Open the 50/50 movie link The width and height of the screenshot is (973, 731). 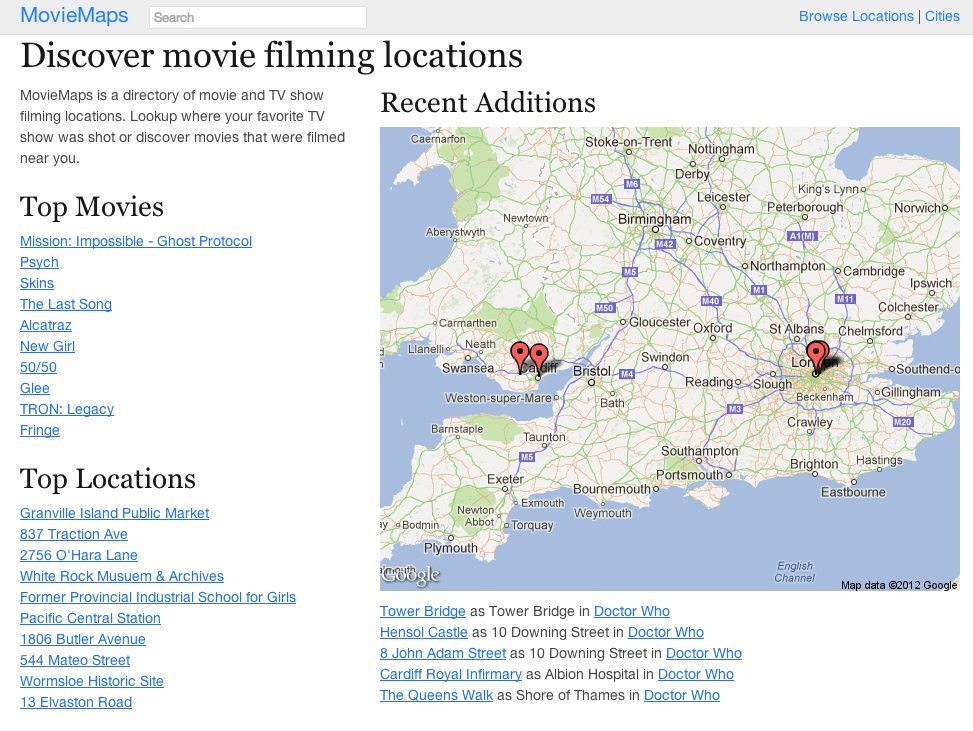(38, 367)
